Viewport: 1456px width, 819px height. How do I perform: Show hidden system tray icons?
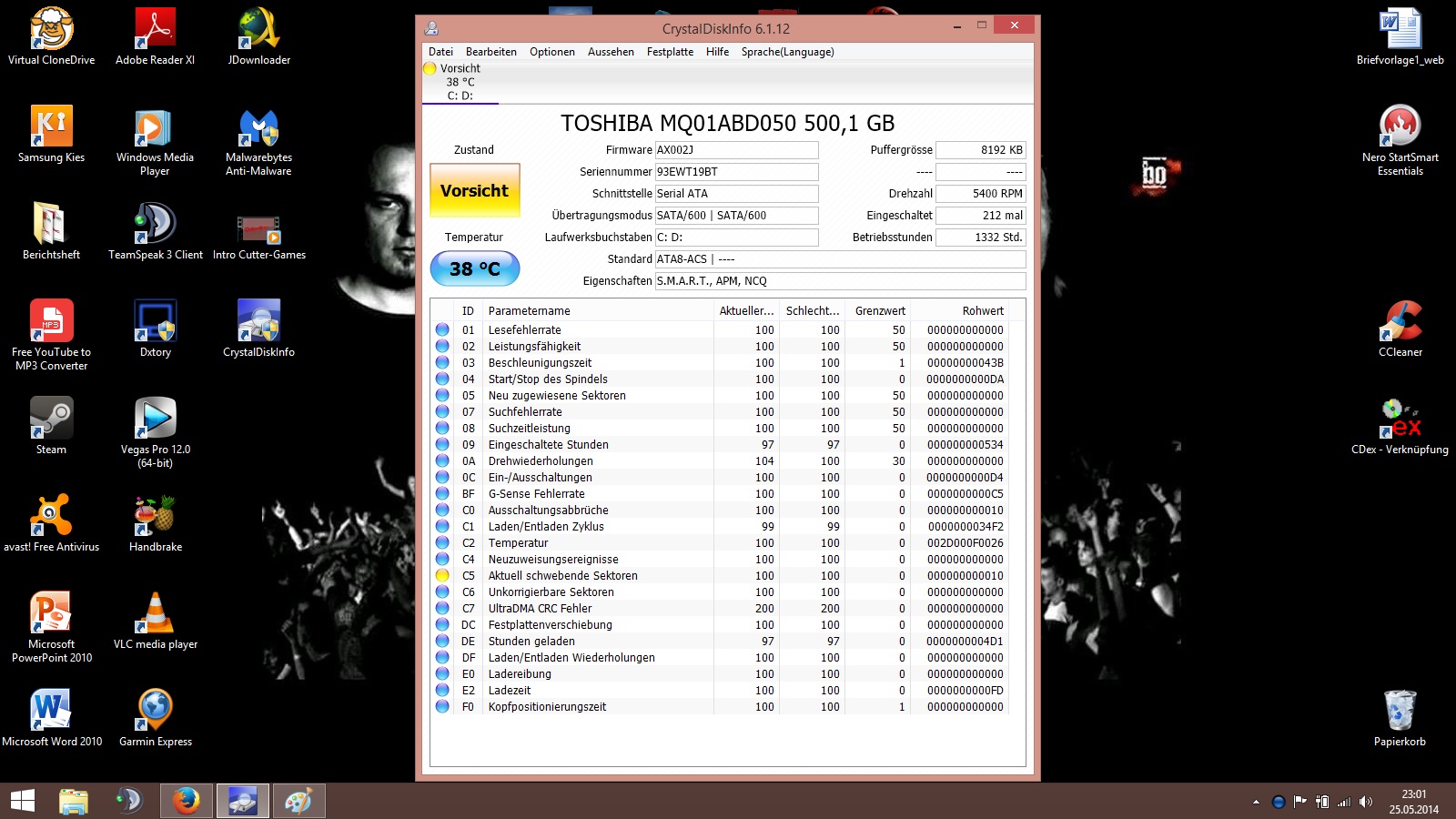[1256, 802]
